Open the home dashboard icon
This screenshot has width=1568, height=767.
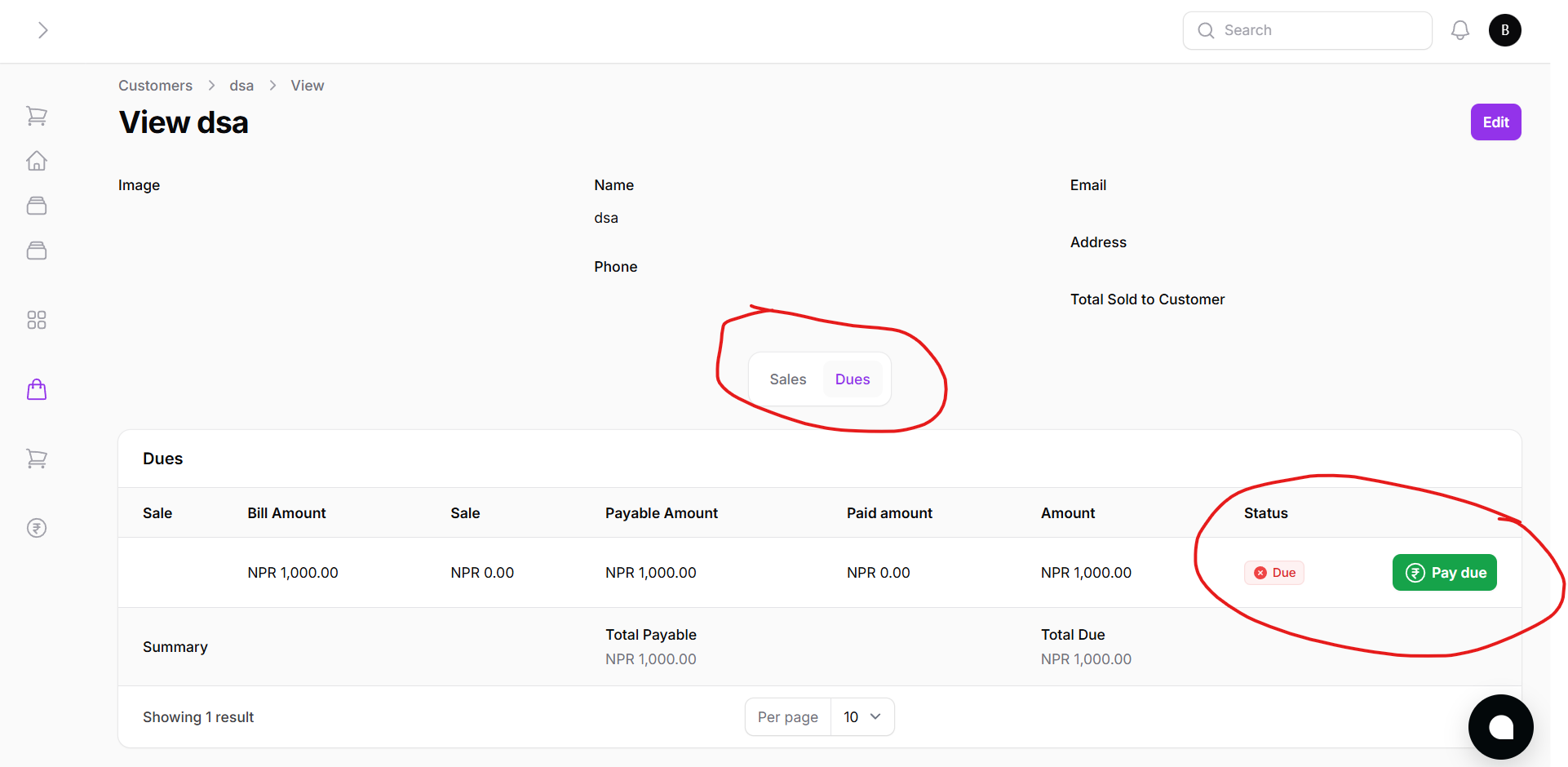coord(37,161)
